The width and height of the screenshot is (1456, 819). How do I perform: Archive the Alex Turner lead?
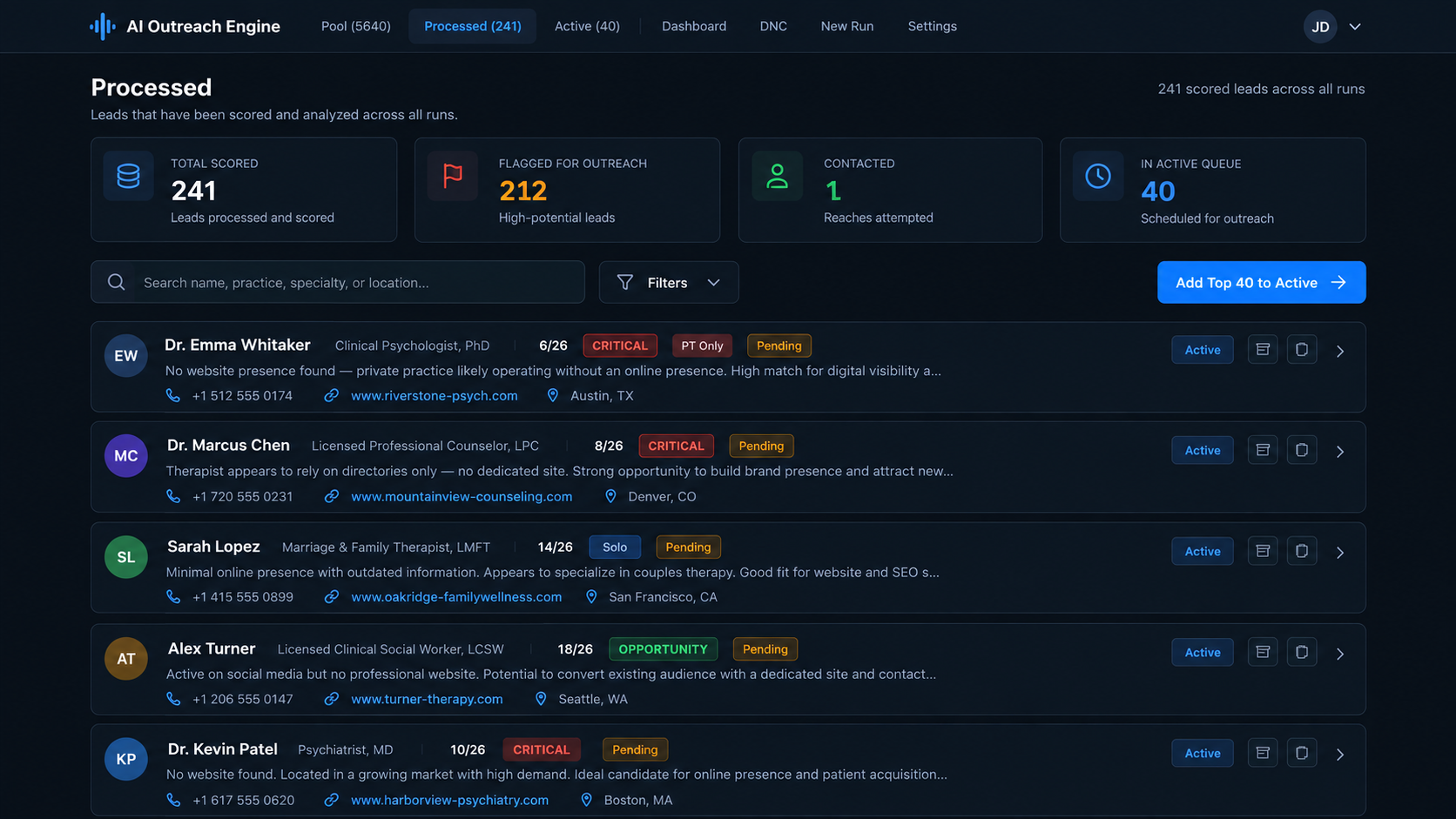point(1263,652)
